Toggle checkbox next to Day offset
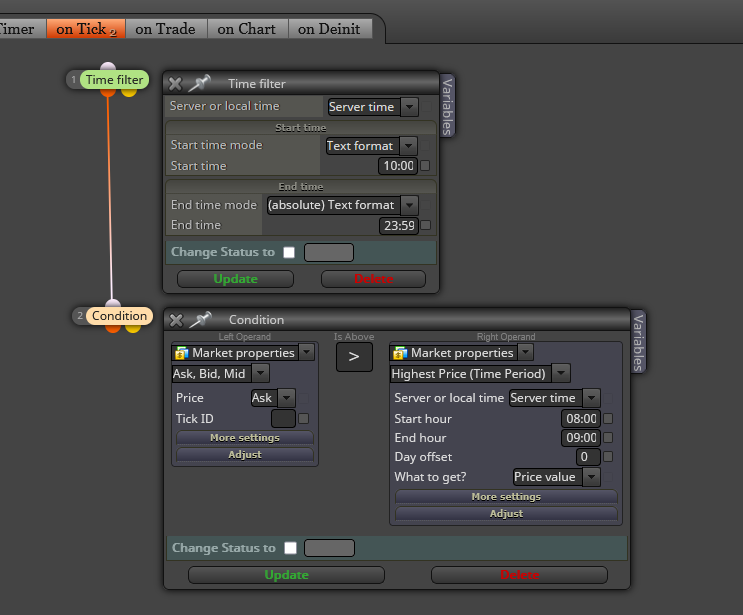 coord(608,456)
